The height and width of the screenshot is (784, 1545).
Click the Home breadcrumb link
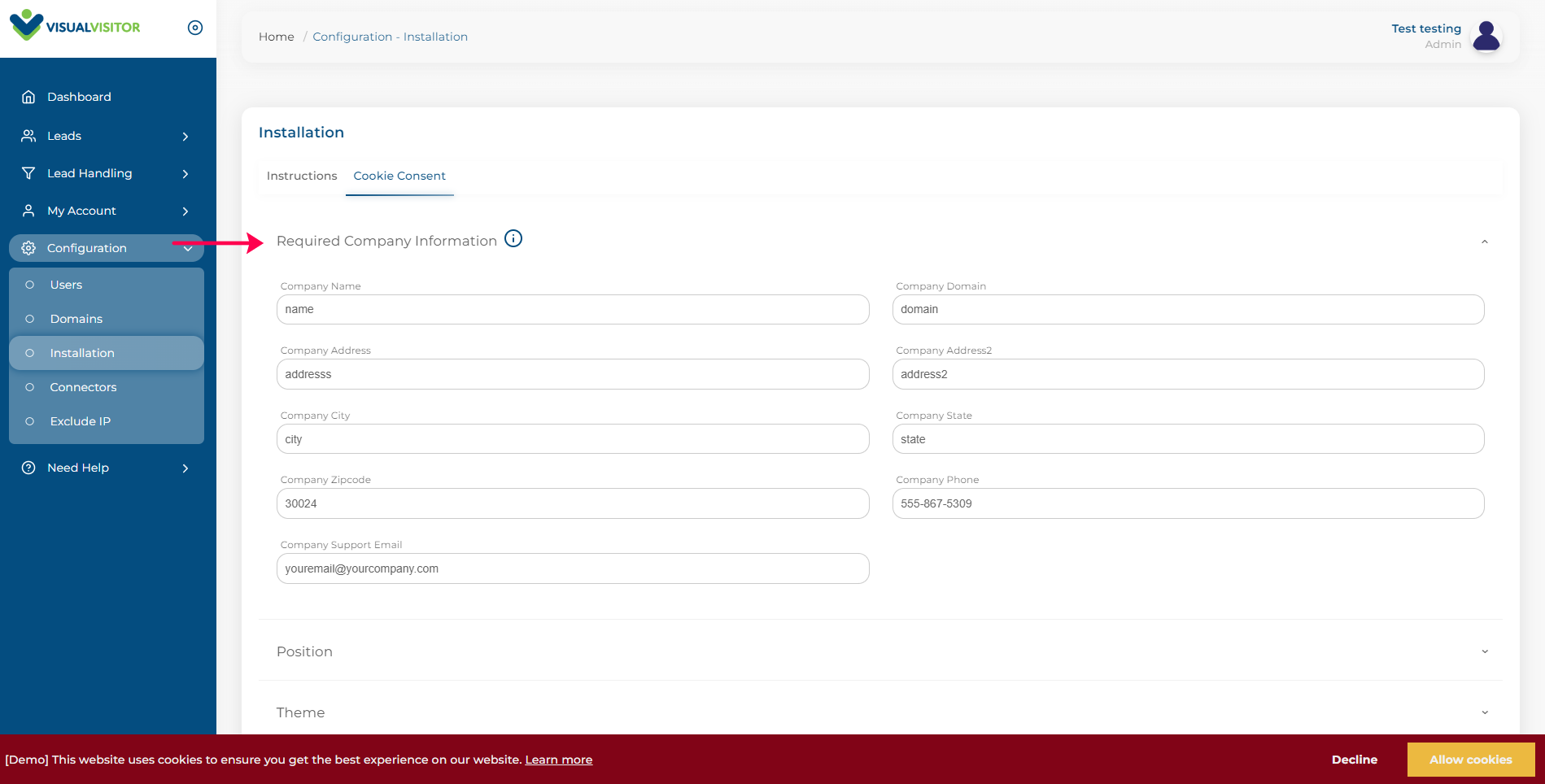(277, 37)
